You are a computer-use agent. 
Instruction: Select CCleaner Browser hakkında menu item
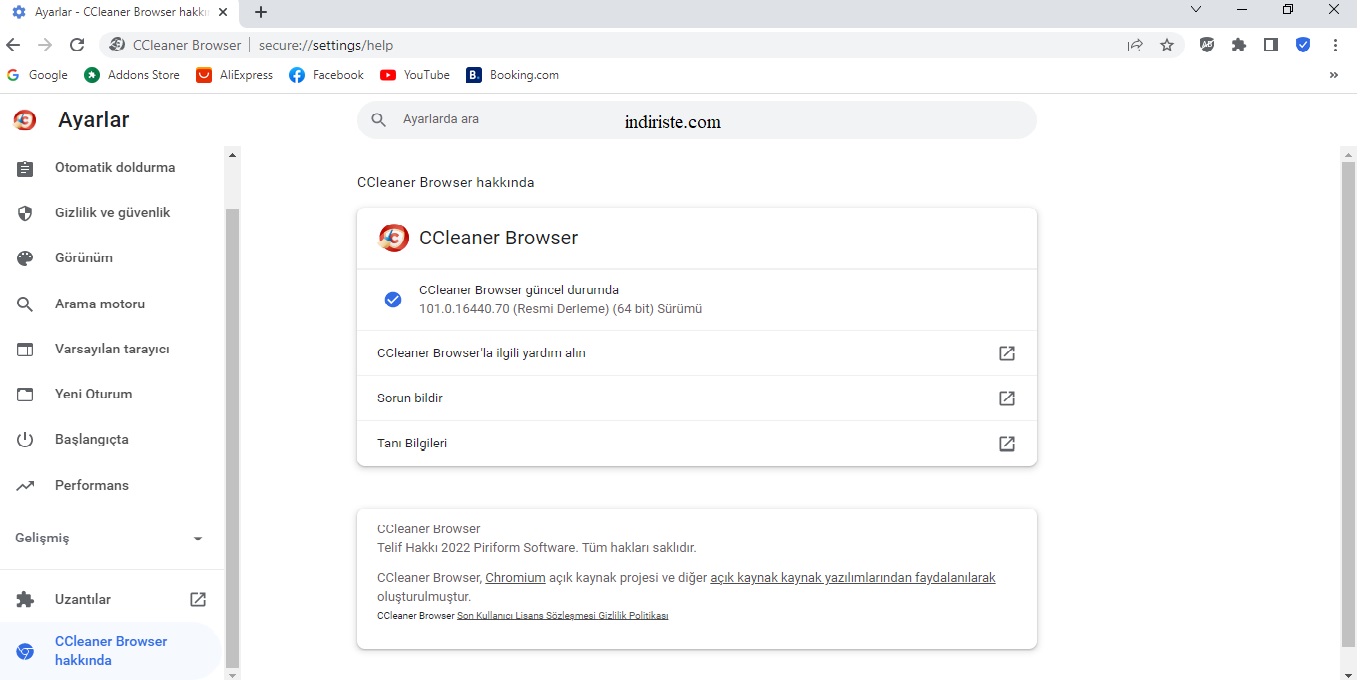pos(110,650)
